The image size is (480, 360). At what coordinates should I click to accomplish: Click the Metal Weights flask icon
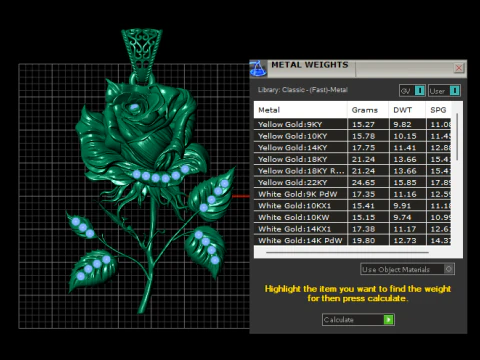(258, 69)
